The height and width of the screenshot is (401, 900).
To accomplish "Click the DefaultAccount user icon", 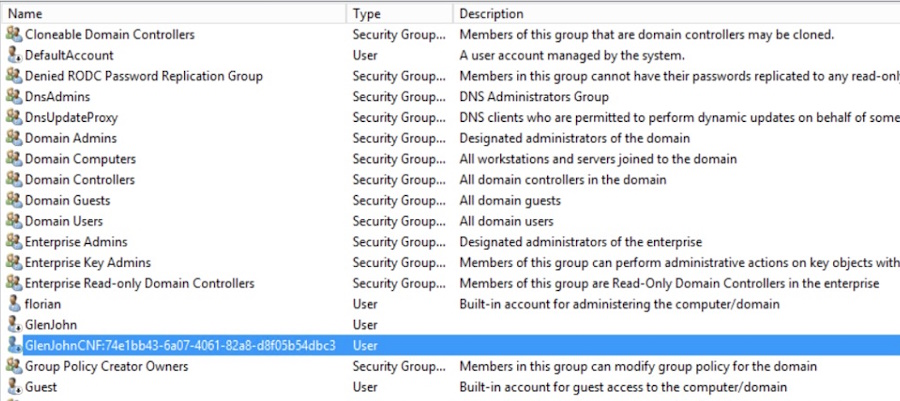I will pyautogui.click(x=14, y=55).
